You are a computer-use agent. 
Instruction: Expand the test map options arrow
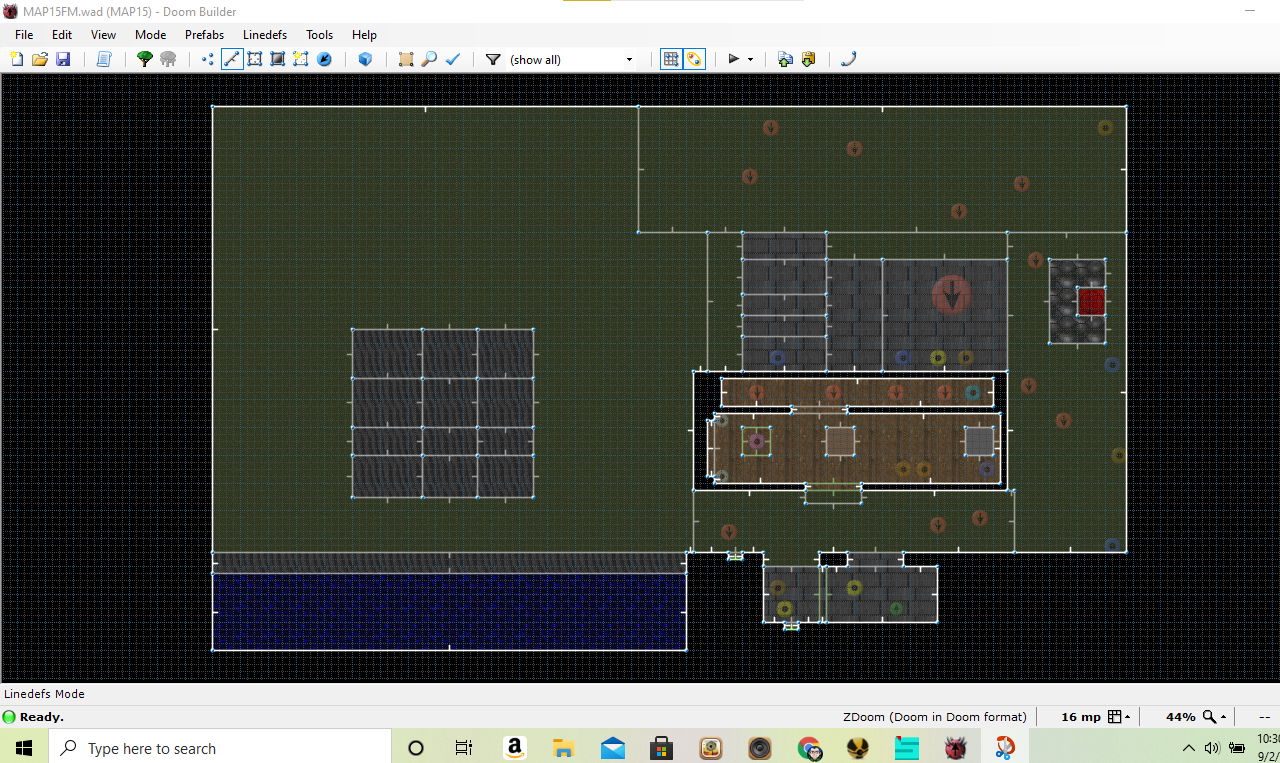tap(750, 59)
